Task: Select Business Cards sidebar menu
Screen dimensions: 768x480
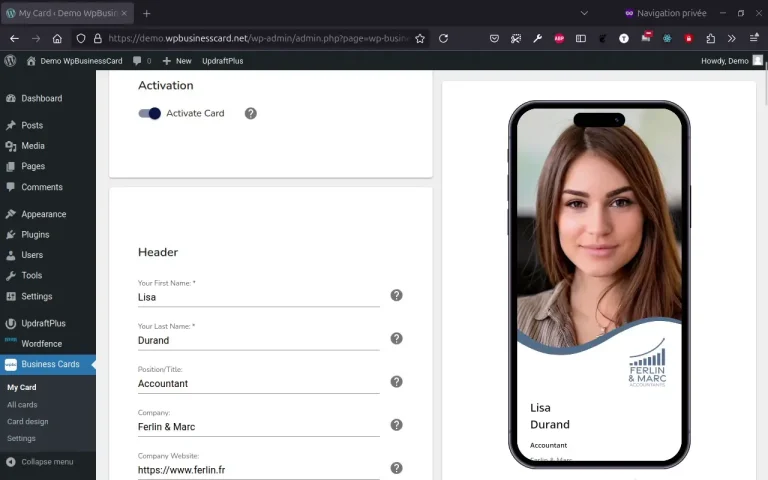Action: point(48,364)
